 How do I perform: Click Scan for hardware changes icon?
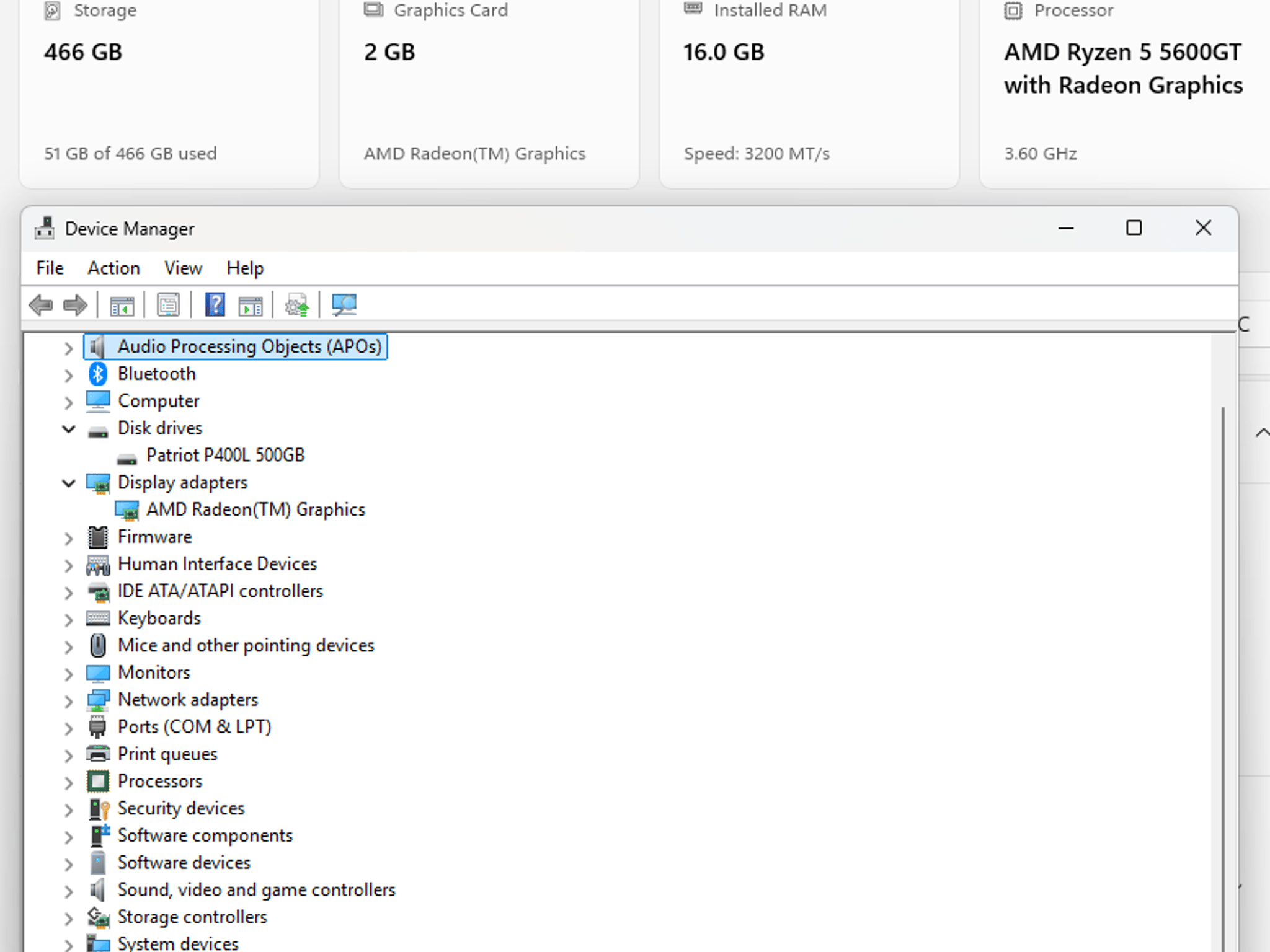tap(344, 305)
